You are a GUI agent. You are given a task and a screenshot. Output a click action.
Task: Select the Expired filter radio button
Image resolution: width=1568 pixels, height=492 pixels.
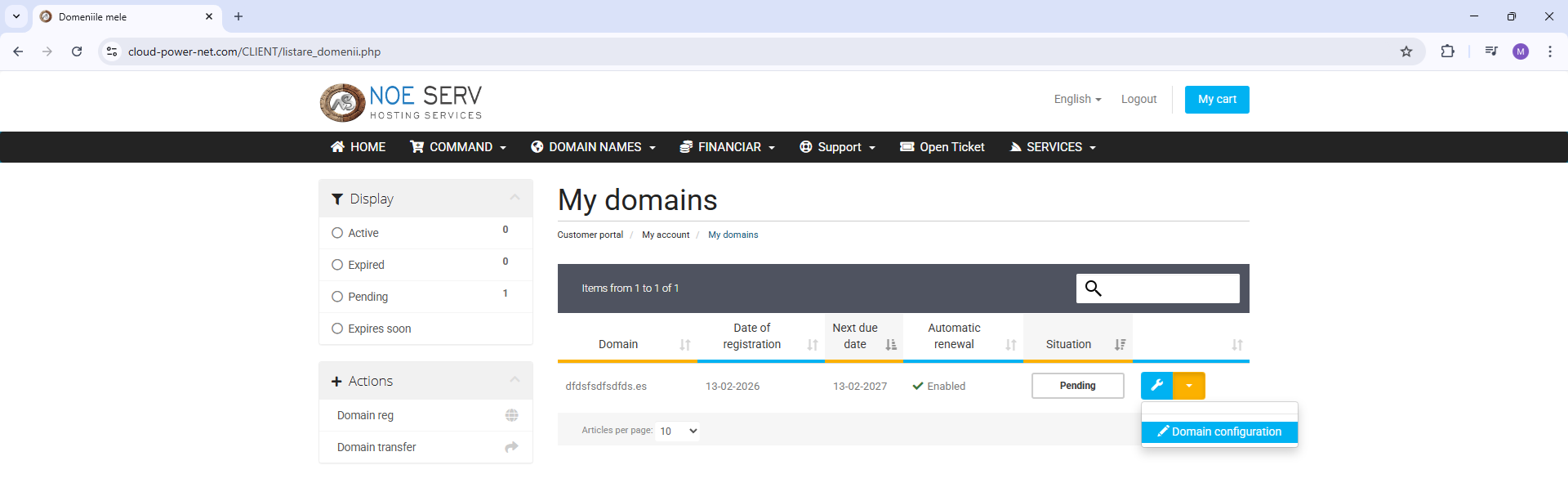coord(337,265)
